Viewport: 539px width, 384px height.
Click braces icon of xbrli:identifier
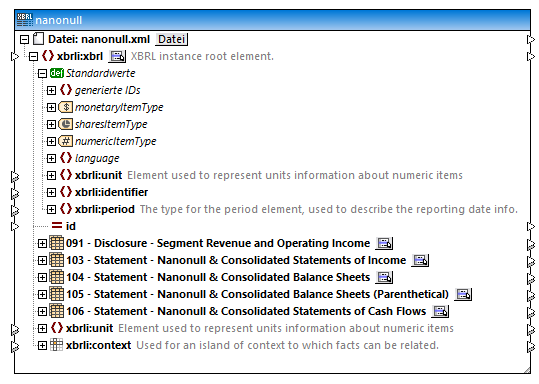(66, 192)
